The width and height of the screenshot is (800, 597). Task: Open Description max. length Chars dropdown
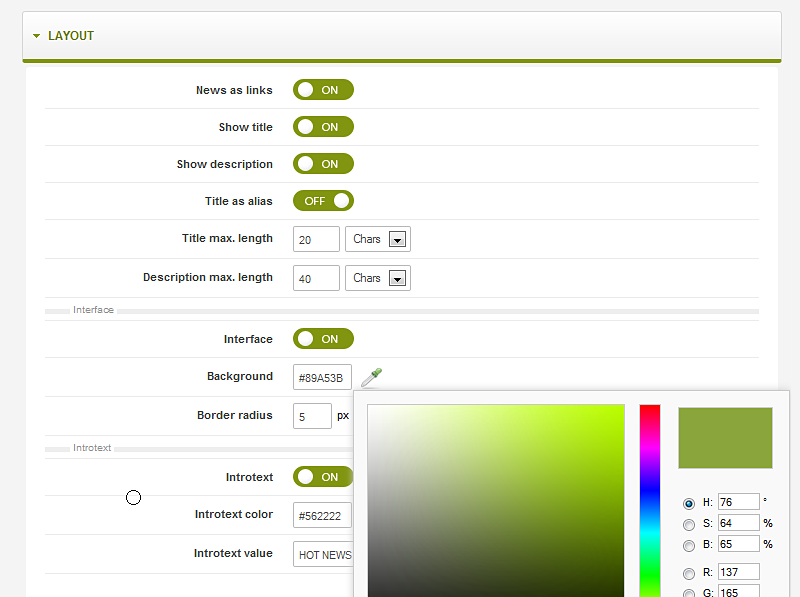point(377,278)
